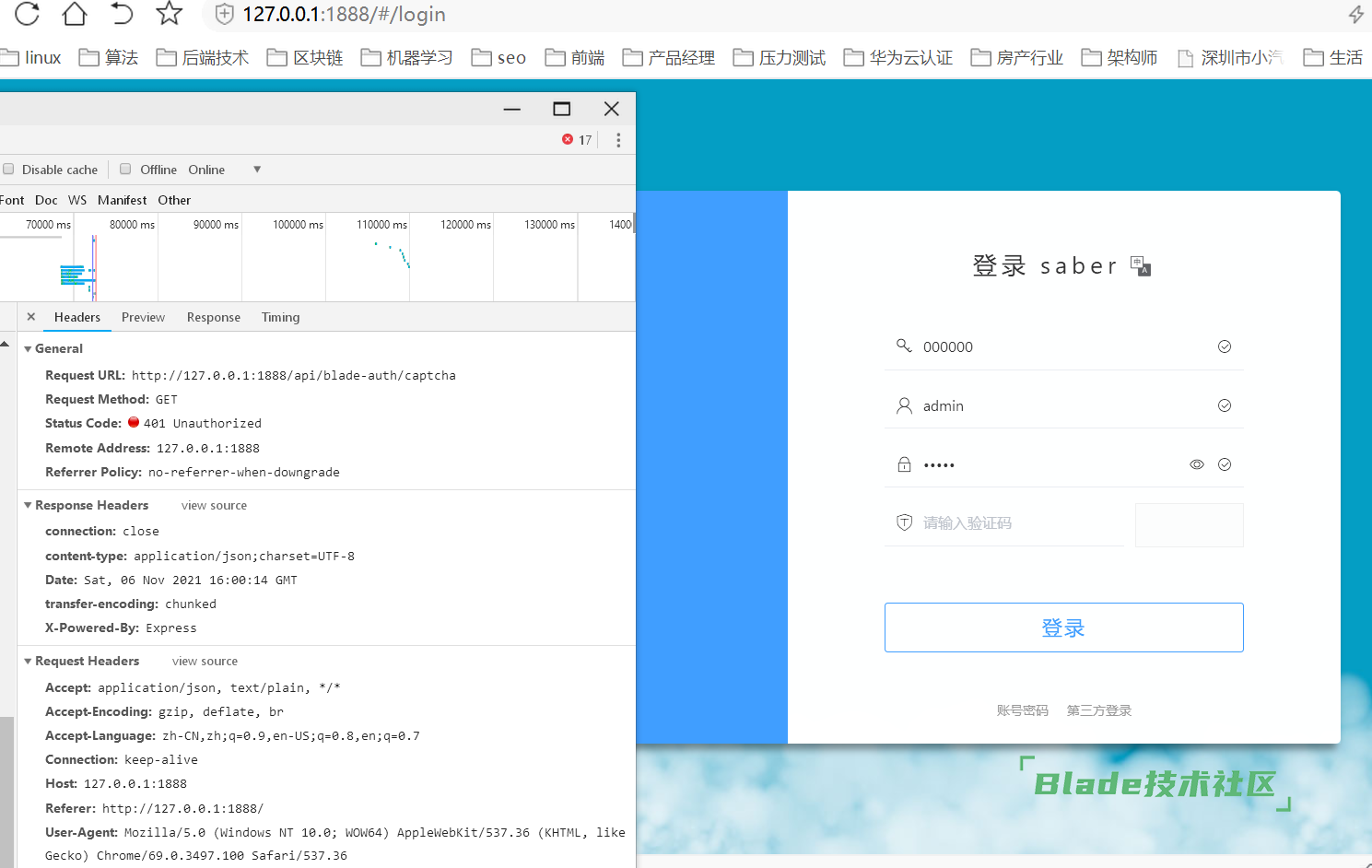This screenshot has width=1372, height=868.
Task: Click the shield security icon in address bar
Action: pyautogui.click(x=224, y=14)
